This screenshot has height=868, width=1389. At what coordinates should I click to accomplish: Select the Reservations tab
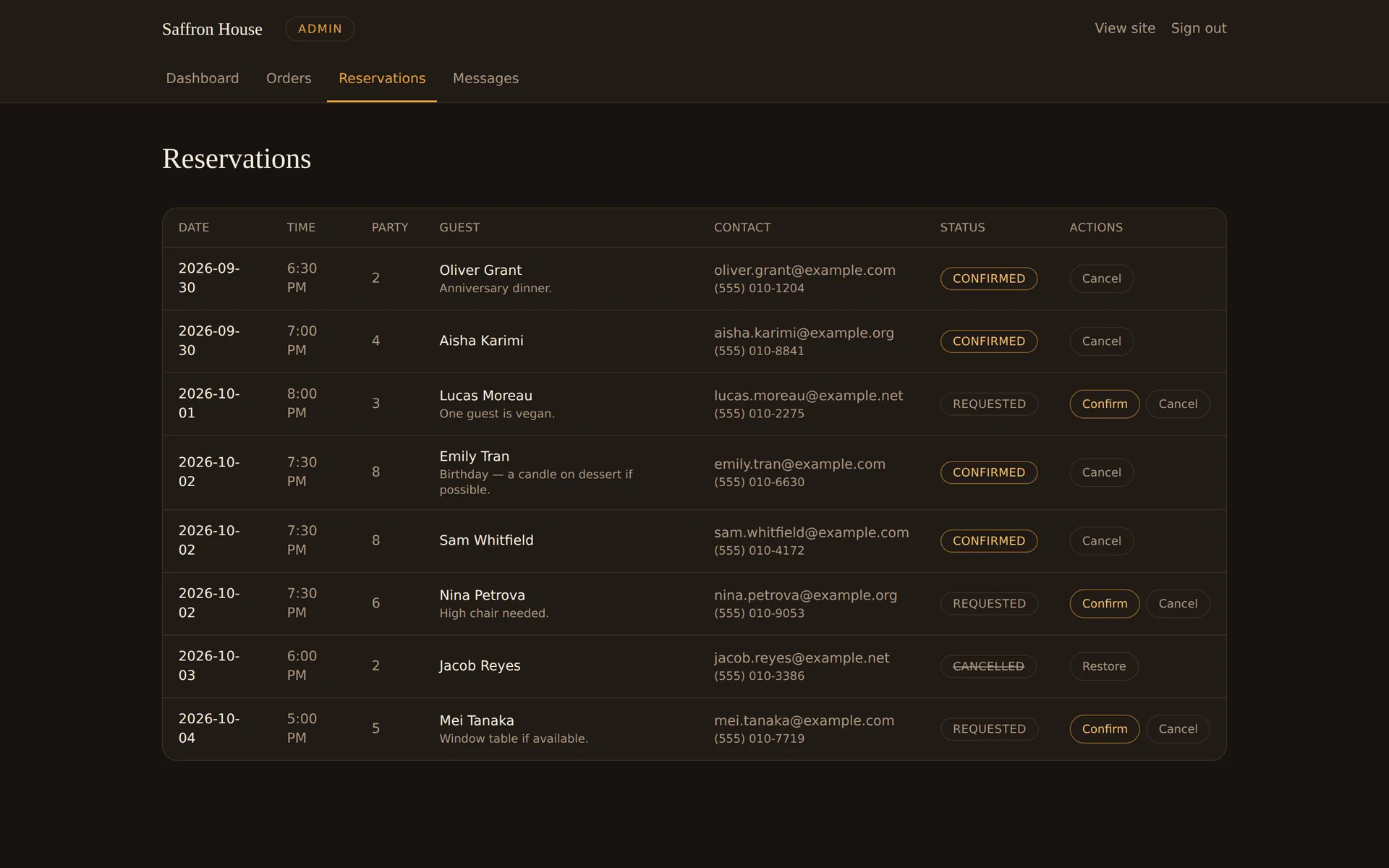(382, 78)
